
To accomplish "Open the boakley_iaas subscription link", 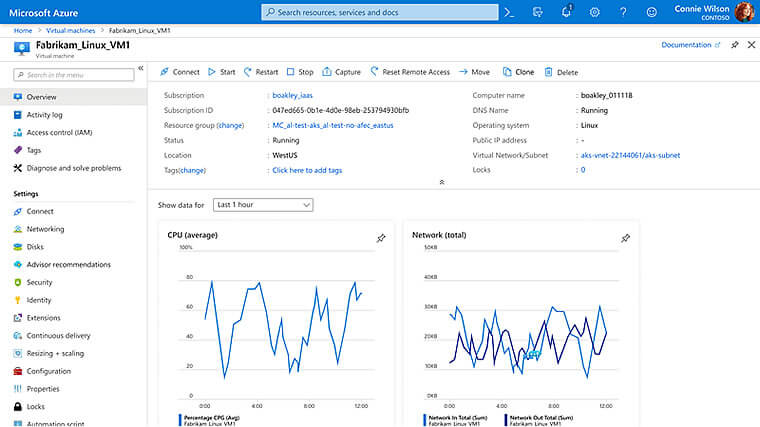I will (292, 95).
